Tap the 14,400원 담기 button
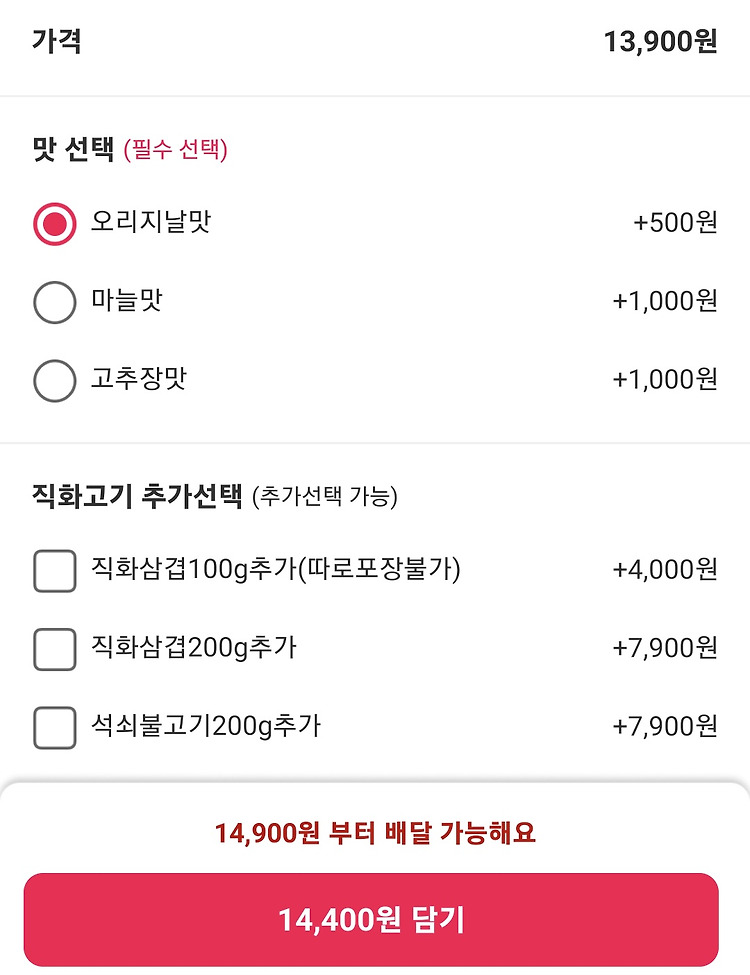 371,919
